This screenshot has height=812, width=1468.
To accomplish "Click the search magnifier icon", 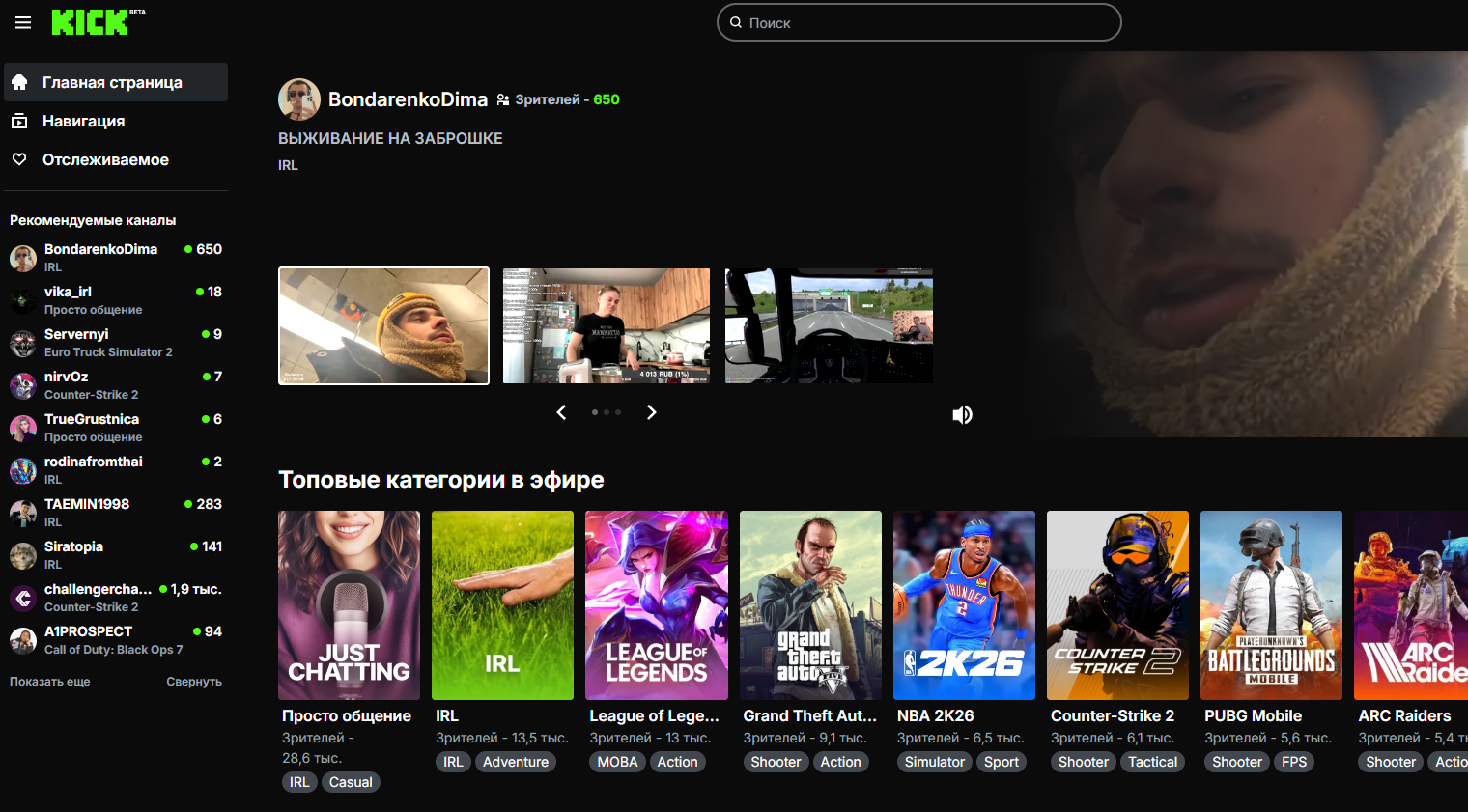I will [x=736, y=22].
